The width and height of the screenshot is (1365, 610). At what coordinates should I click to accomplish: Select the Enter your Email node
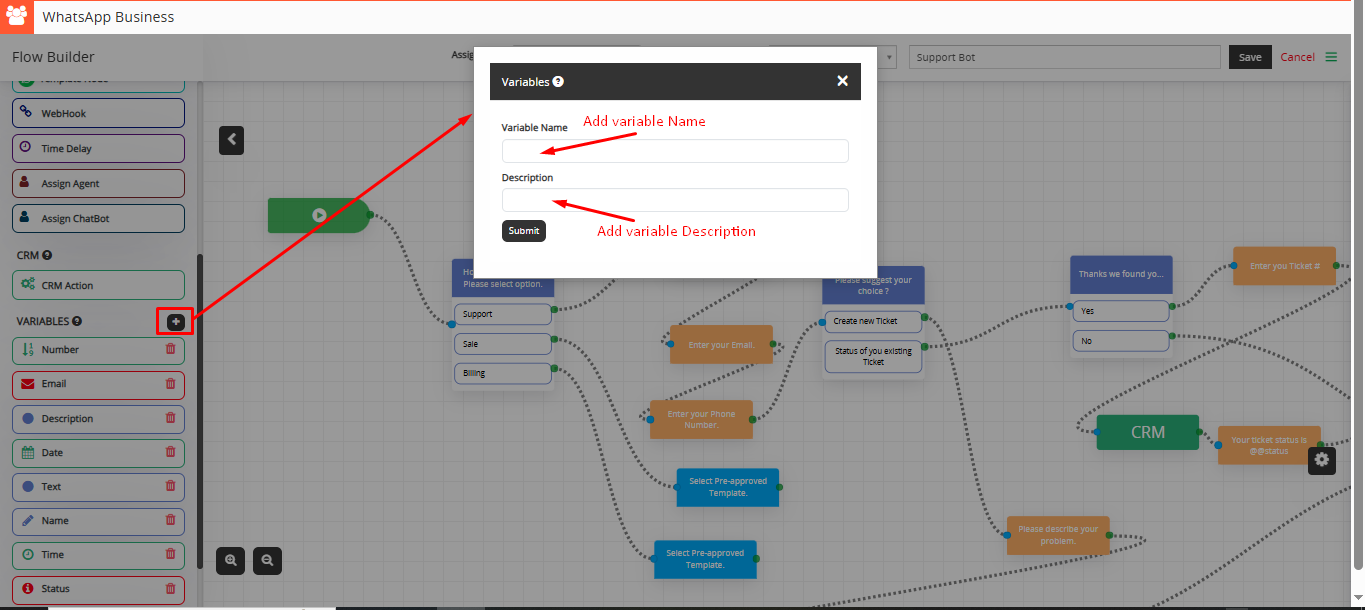(x=721, y=344)
